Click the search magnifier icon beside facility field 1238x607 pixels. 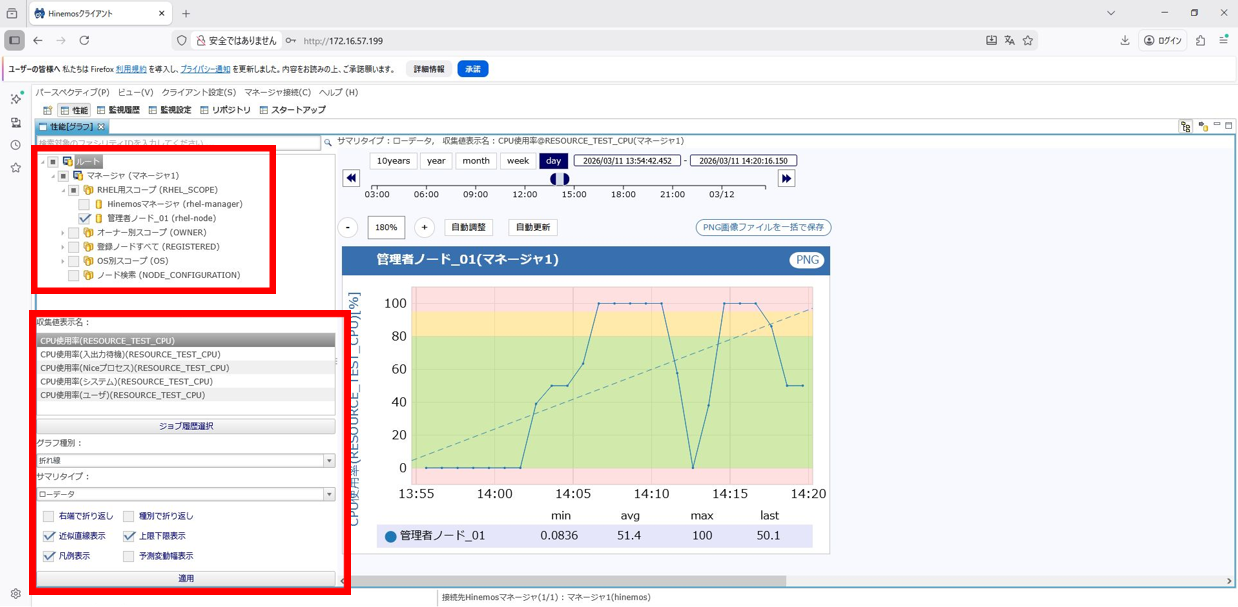[327, 143]
